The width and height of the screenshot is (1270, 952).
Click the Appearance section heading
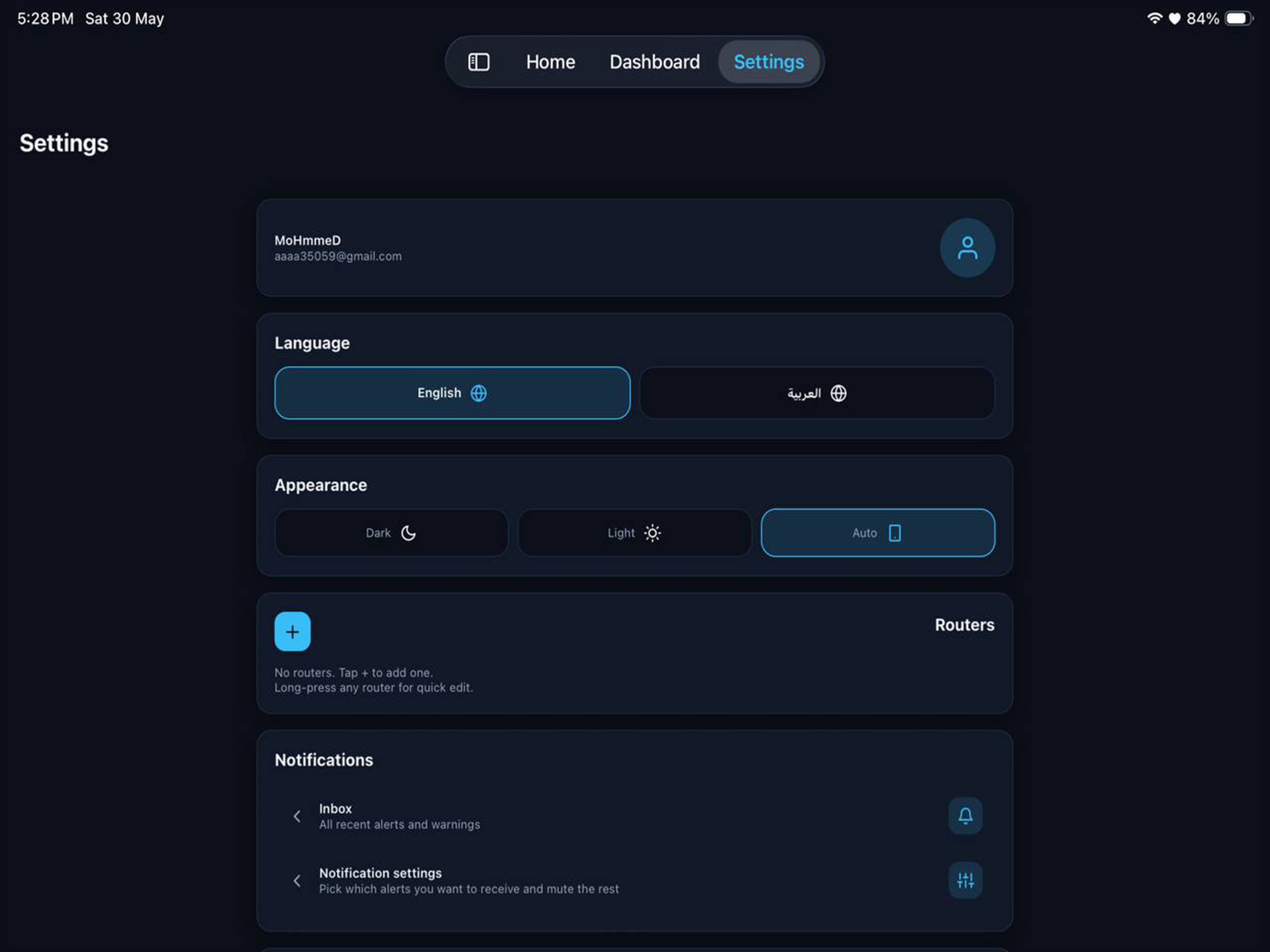point(321,486)
